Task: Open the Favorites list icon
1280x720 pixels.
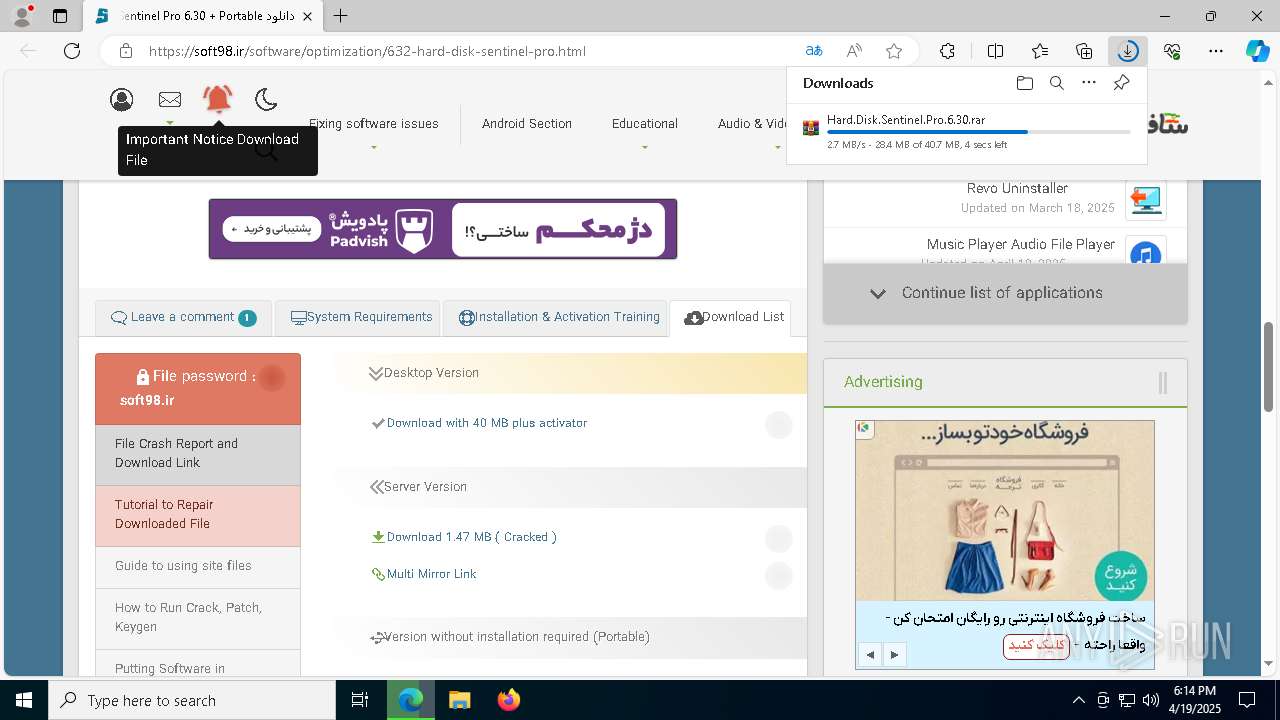Action: click(x=1040, y=51)
